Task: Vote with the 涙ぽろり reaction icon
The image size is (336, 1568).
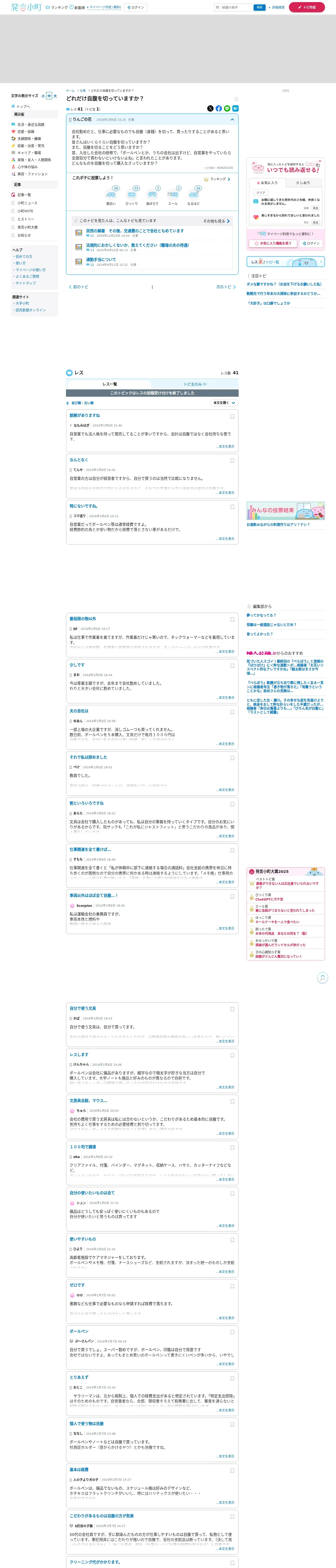Action: (153, 195)
